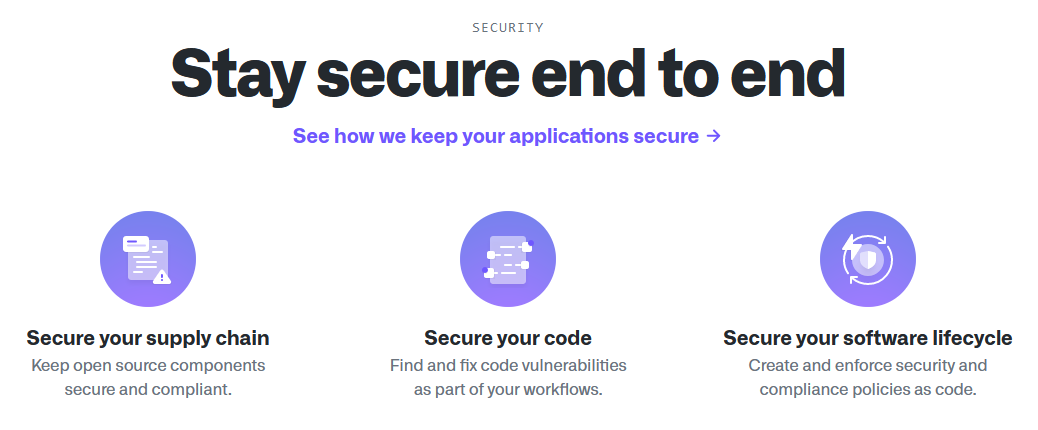This screenshot has height=430, width=1038.
Task: Click 'secure and compliant.' text line
Action: (148, 389)
